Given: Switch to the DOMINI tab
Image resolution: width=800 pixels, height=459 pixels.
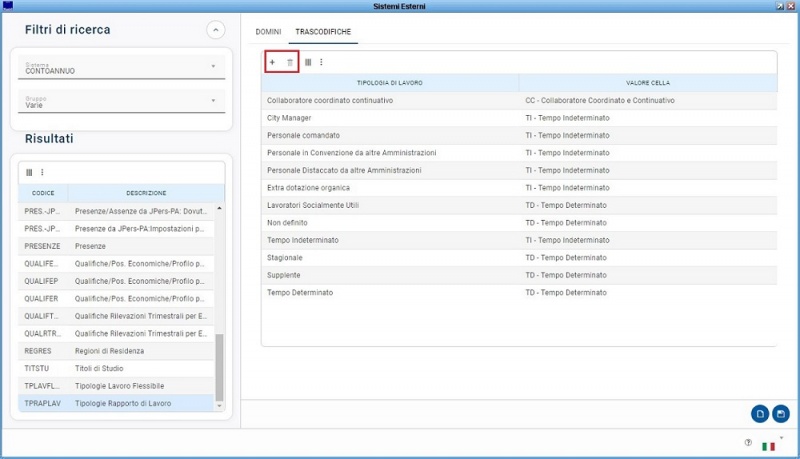Looking at the screenshot, I should pyautogui.click(x=268, y=32).
